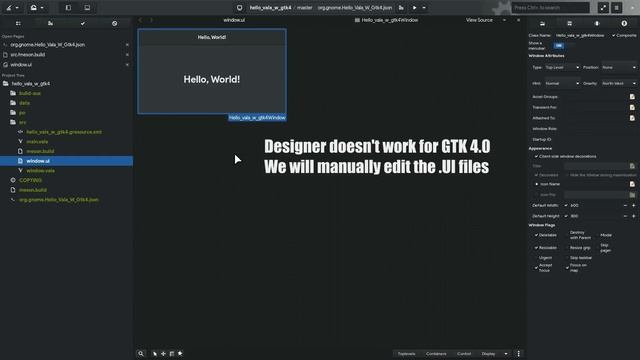
Task: Open Display widget palette
Action: [x=488, y=353]
